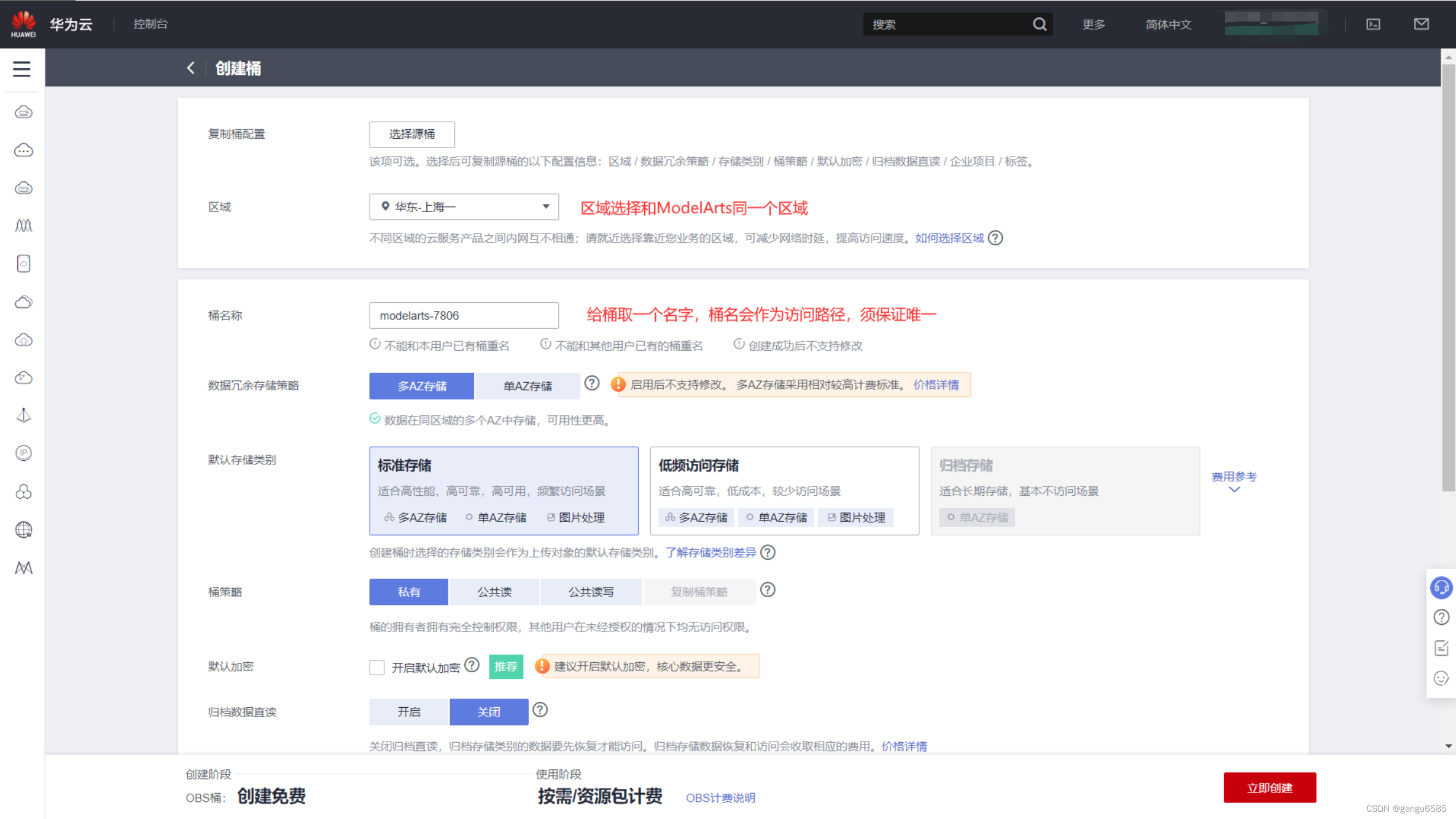Open the 简体中文 language menu
1456x819 pixels.
1168,25
